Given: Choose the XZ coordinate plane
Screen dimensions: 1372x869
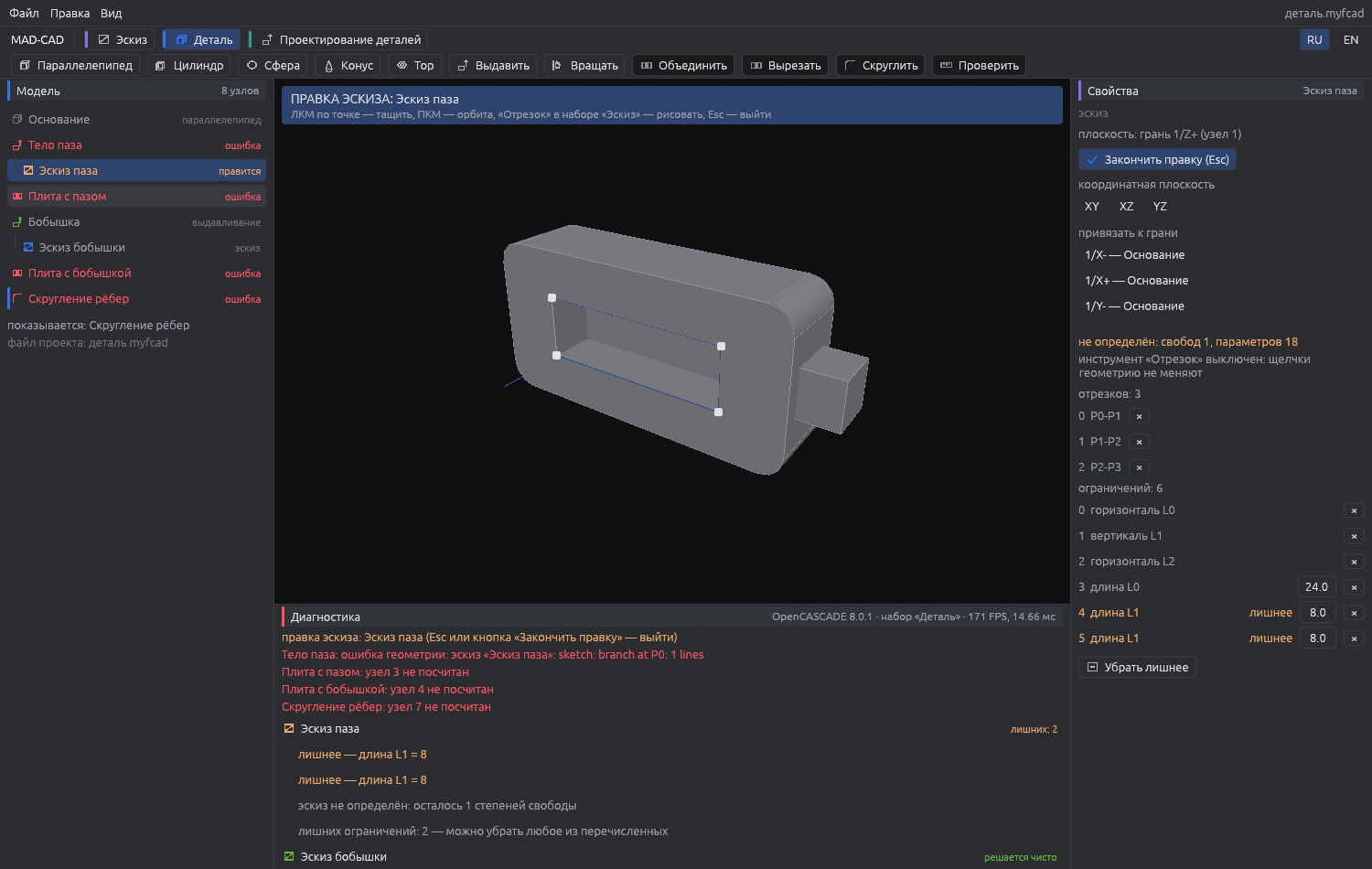Looking at the screenshot, I should (x=1126, y=207).
